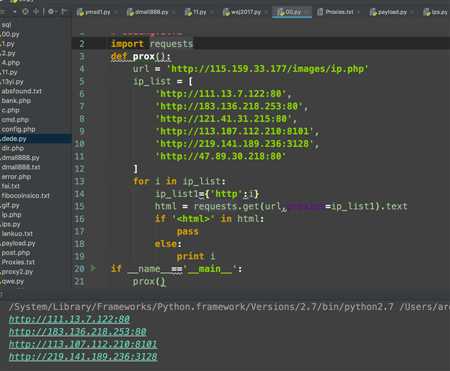The image size is (450, 371).
Task: Click the 'else:' statement on line 18
Action: tap(168, 244)
